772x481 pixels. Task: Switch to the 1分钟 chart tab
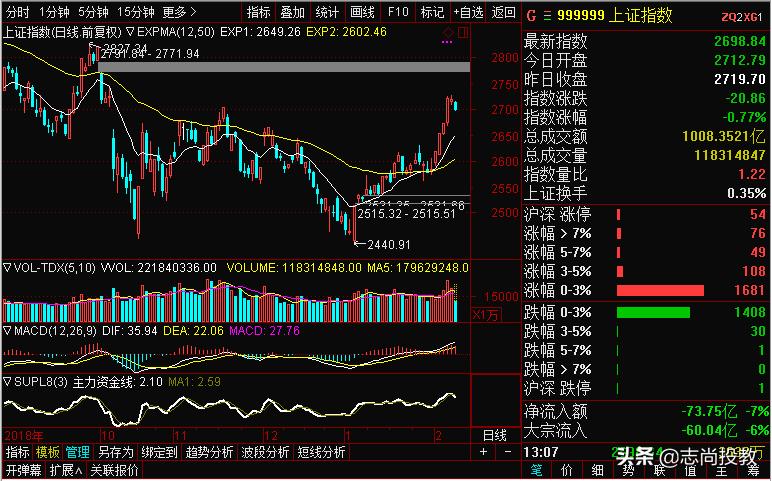pos(54,12)
